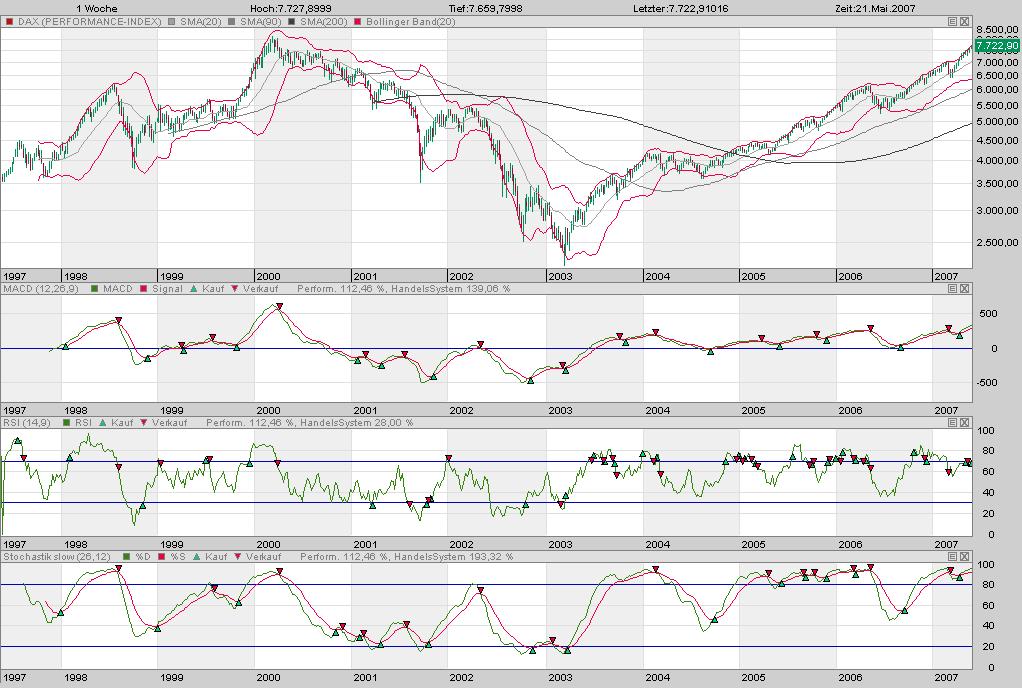Click the green MACD line legend swatch

click(95, 289)
